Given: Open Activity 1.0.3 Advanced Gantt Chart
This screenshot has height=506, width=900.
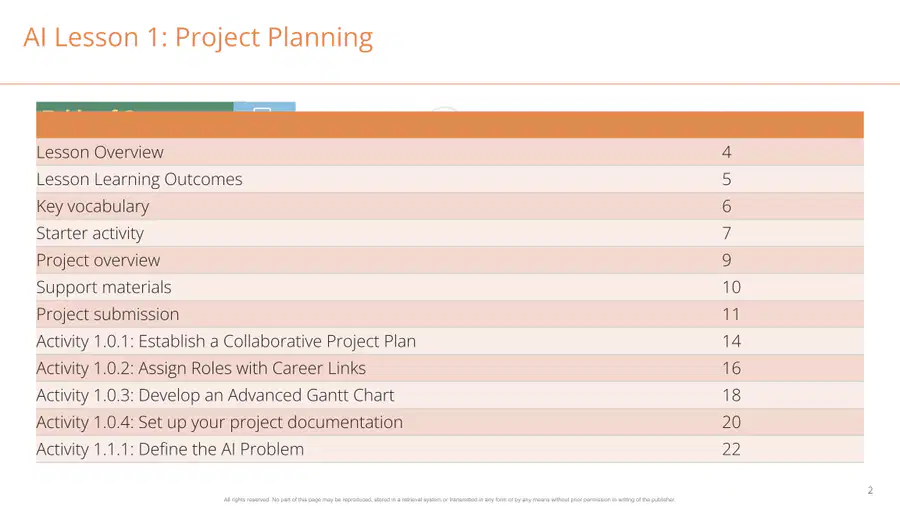Looking at the screenshot, I should click(x=449, y=395).
